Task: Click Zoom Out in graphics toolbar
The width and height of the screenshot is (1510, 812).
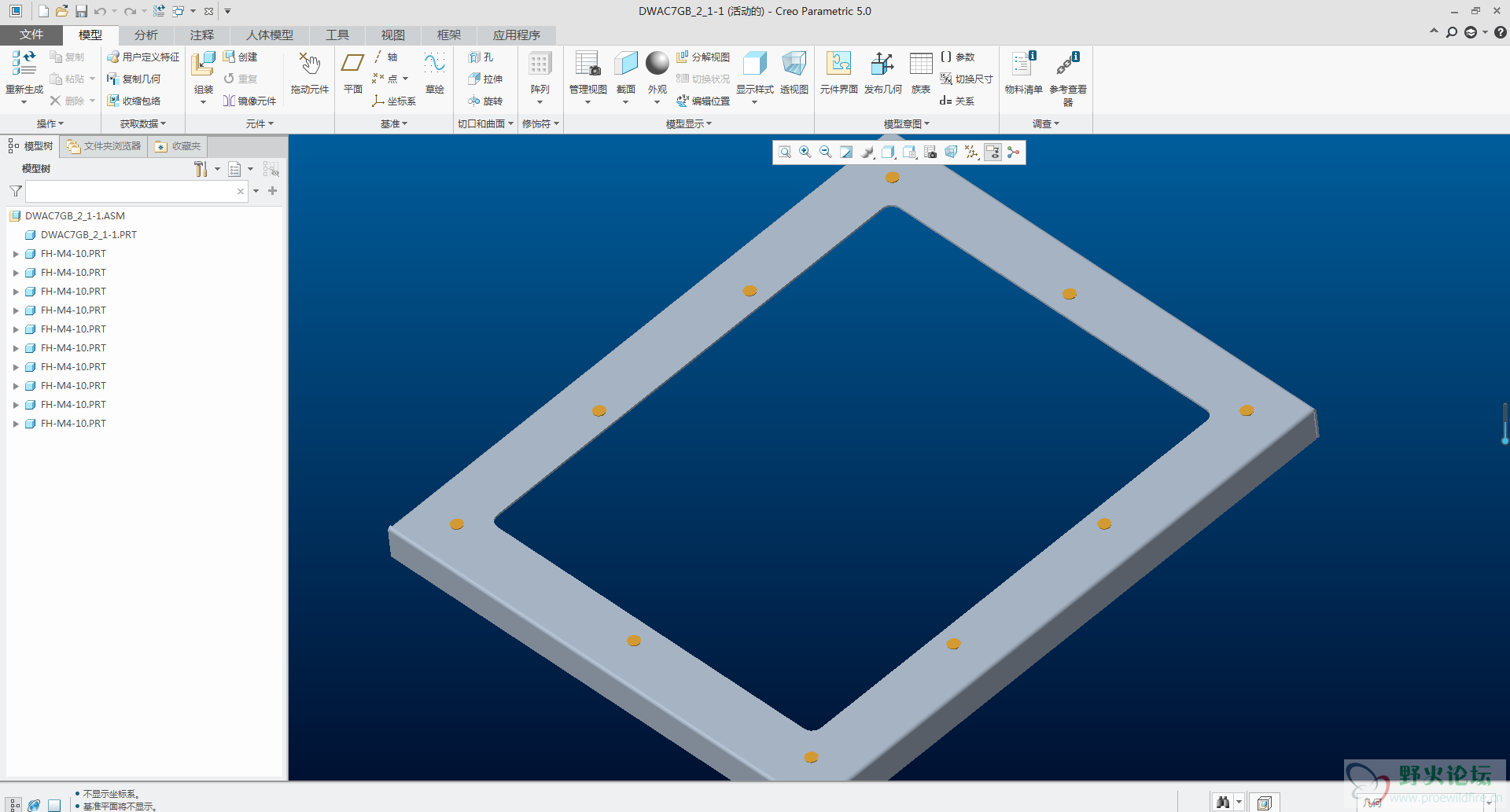Action: coord(826,152)
